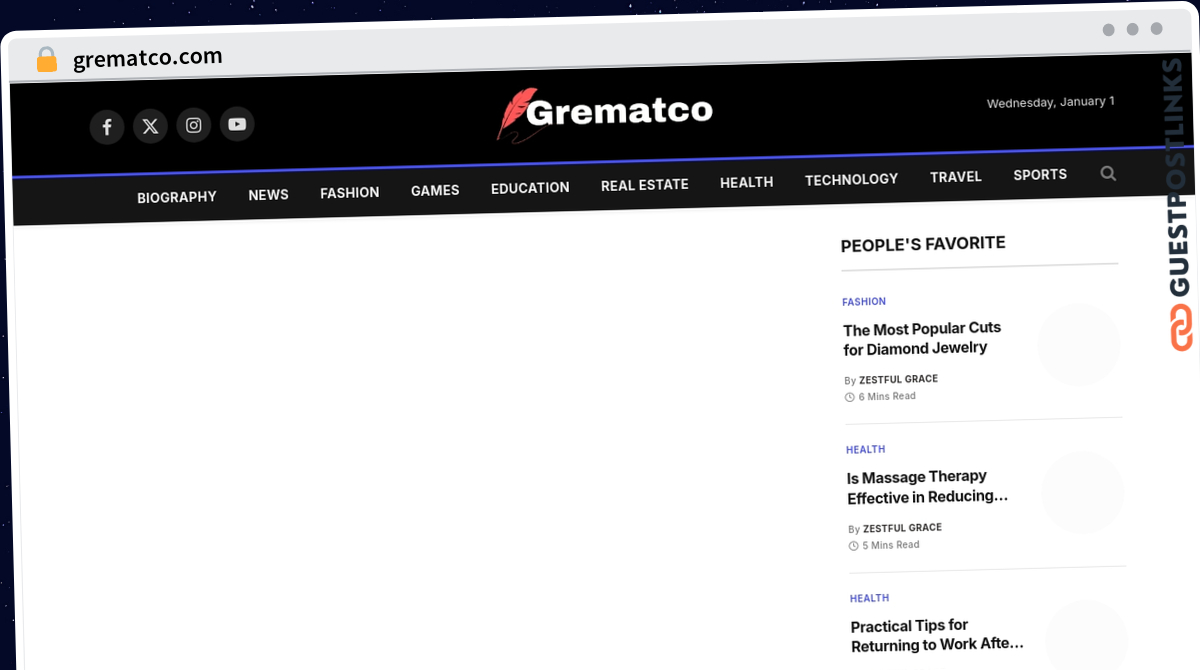Open the X (Twitter) social icon
This screenshot has width=1200, height=670.
[150, 126]
